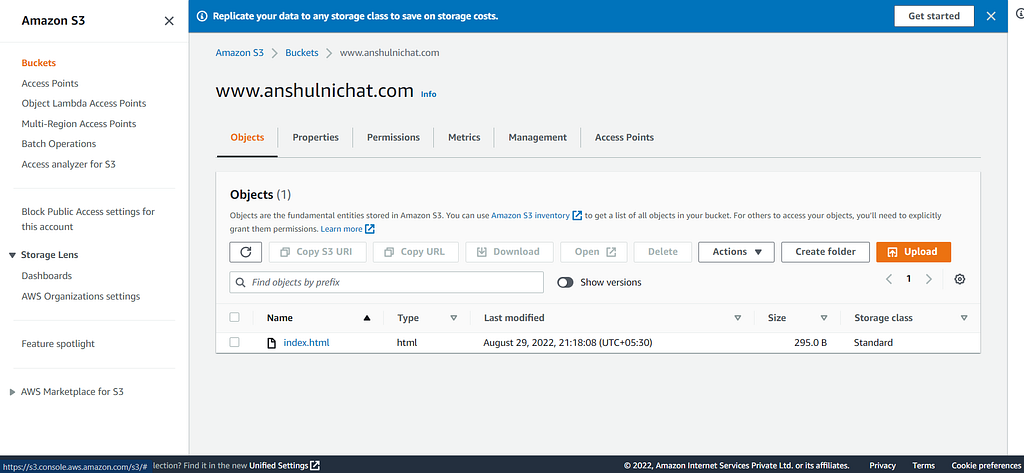The image size is (1024, 473).
Task: Open the Permissions tab
Action: click(393, 138)
